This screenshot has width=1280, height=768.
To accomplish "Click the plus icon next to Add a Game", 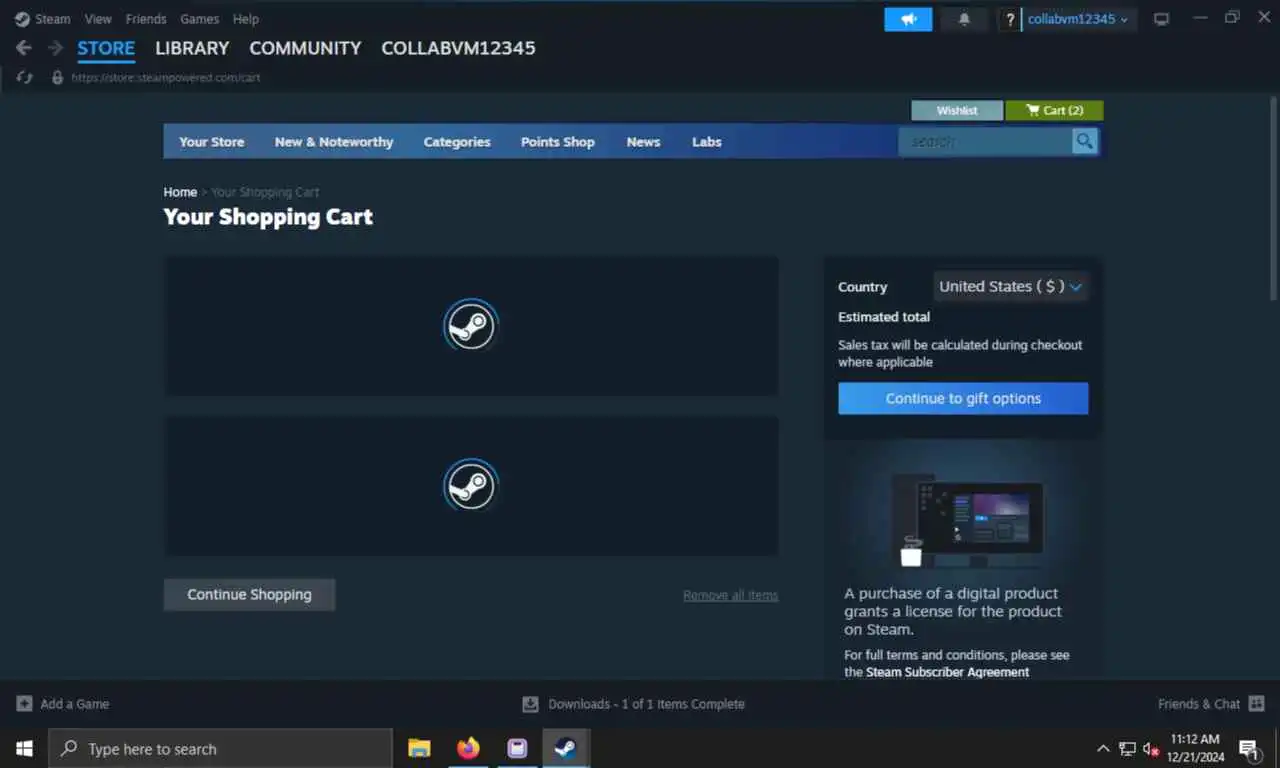I will click(x=25, y=704).
